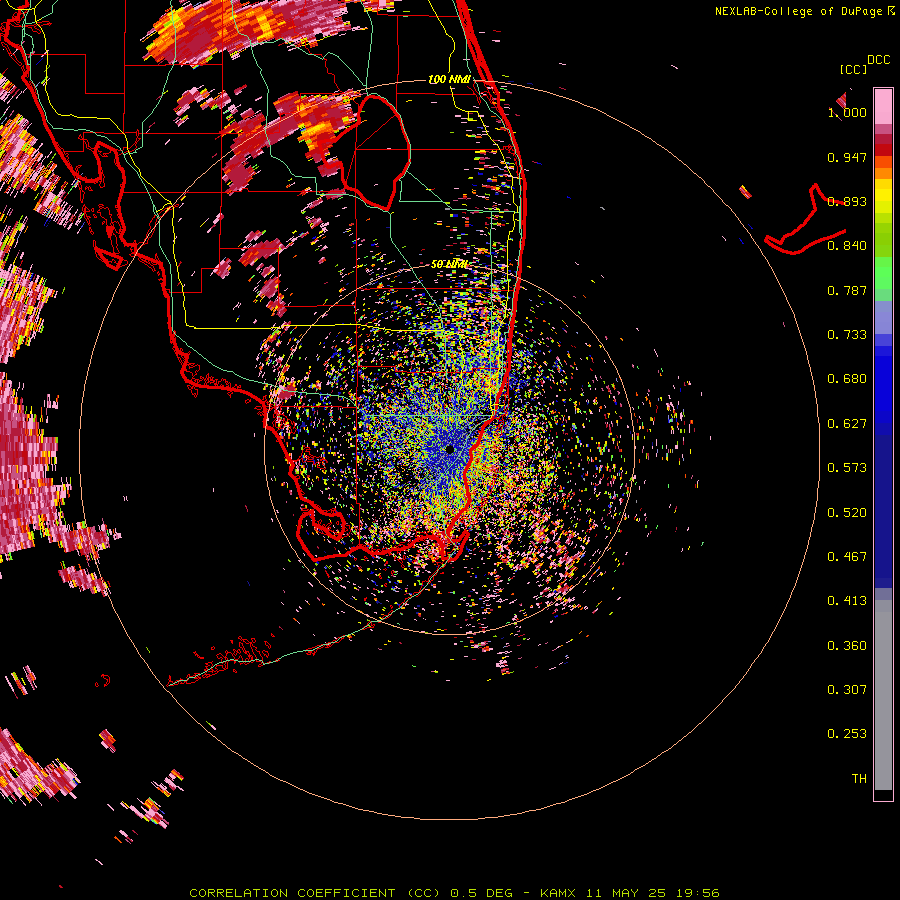The height and width of the screenshot is (900, 900).
Task: Click the 19:56 timestamp
Action: [698, 893]
